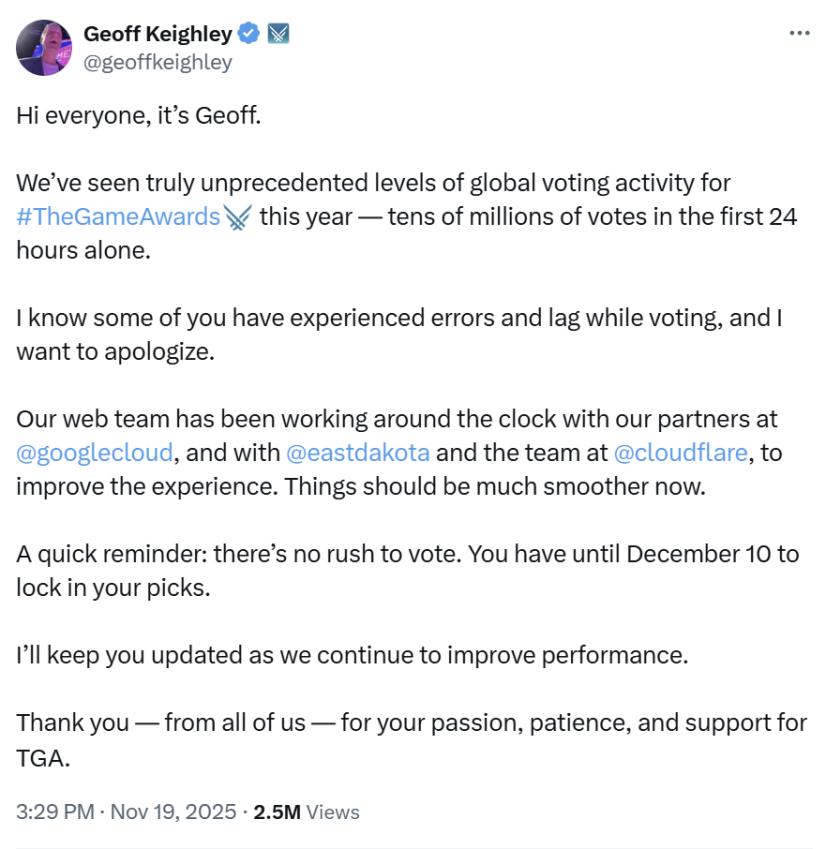Visit the @googlecloud mention
This screenshot has height=849, width=826.
point(96,453)
